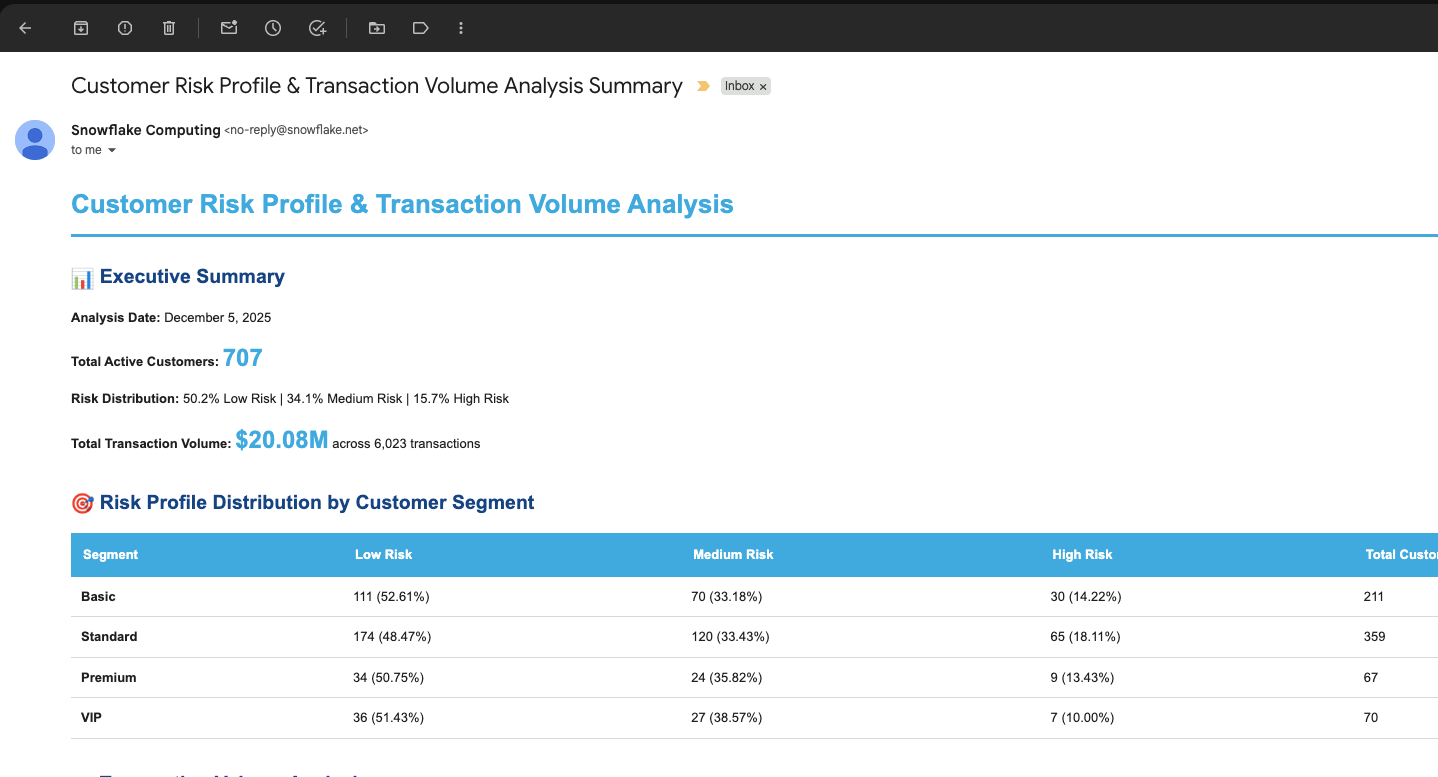Remove the Inbox label with its x
The height and width of the screenshot is (777, 1438).
(x=764, y=86)
